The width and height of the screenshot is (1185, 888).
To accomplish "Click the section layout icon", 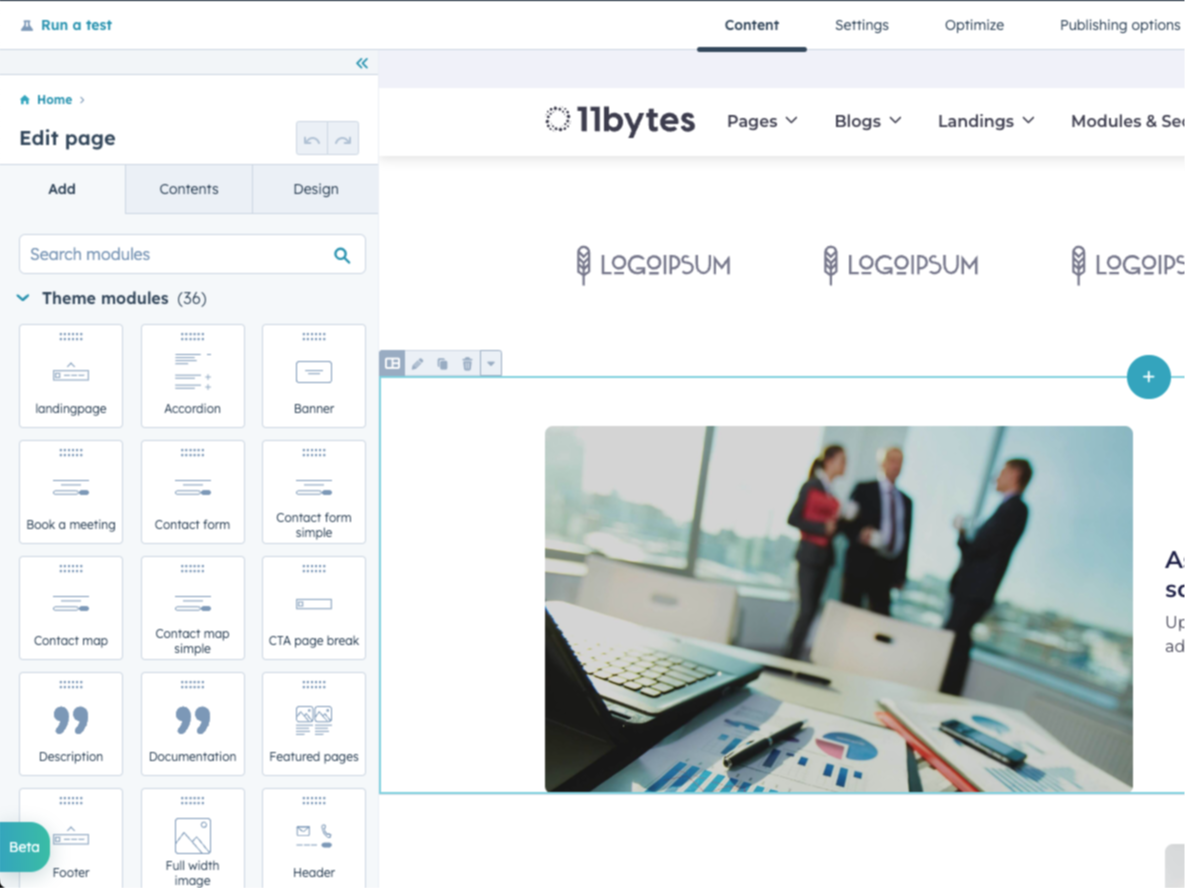I will tap(393, 364).
